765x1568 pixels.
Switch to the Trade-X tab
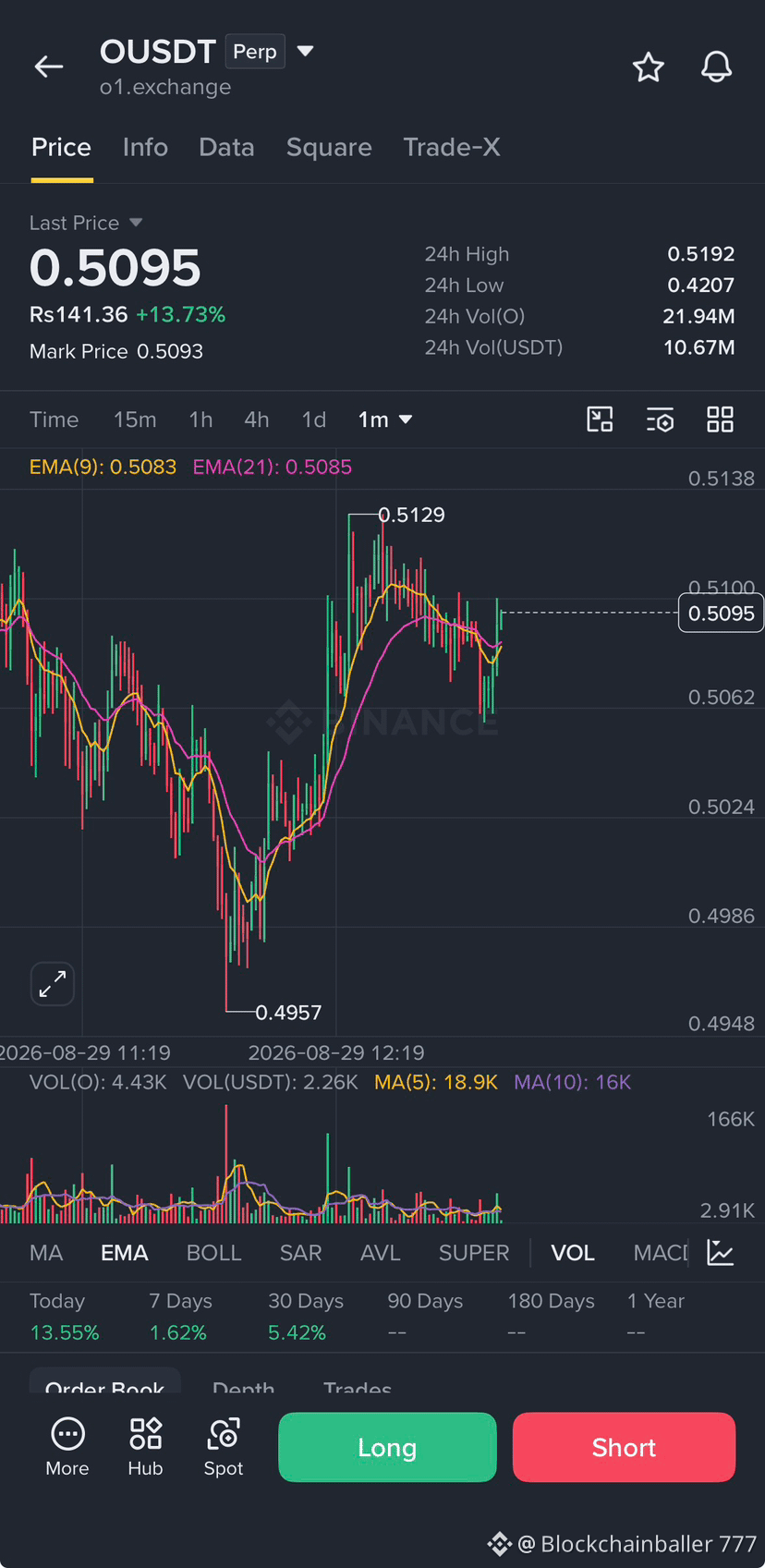(452, 147)
